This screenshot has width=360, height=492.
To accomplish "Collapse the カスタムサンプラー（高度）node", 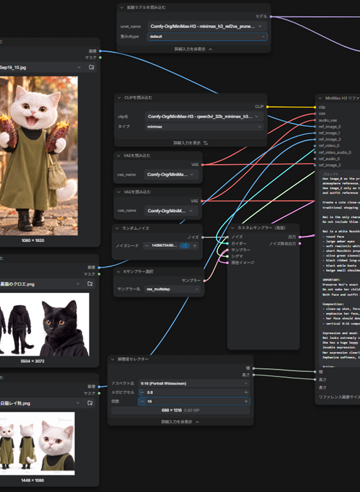I will tap(232, 228).
